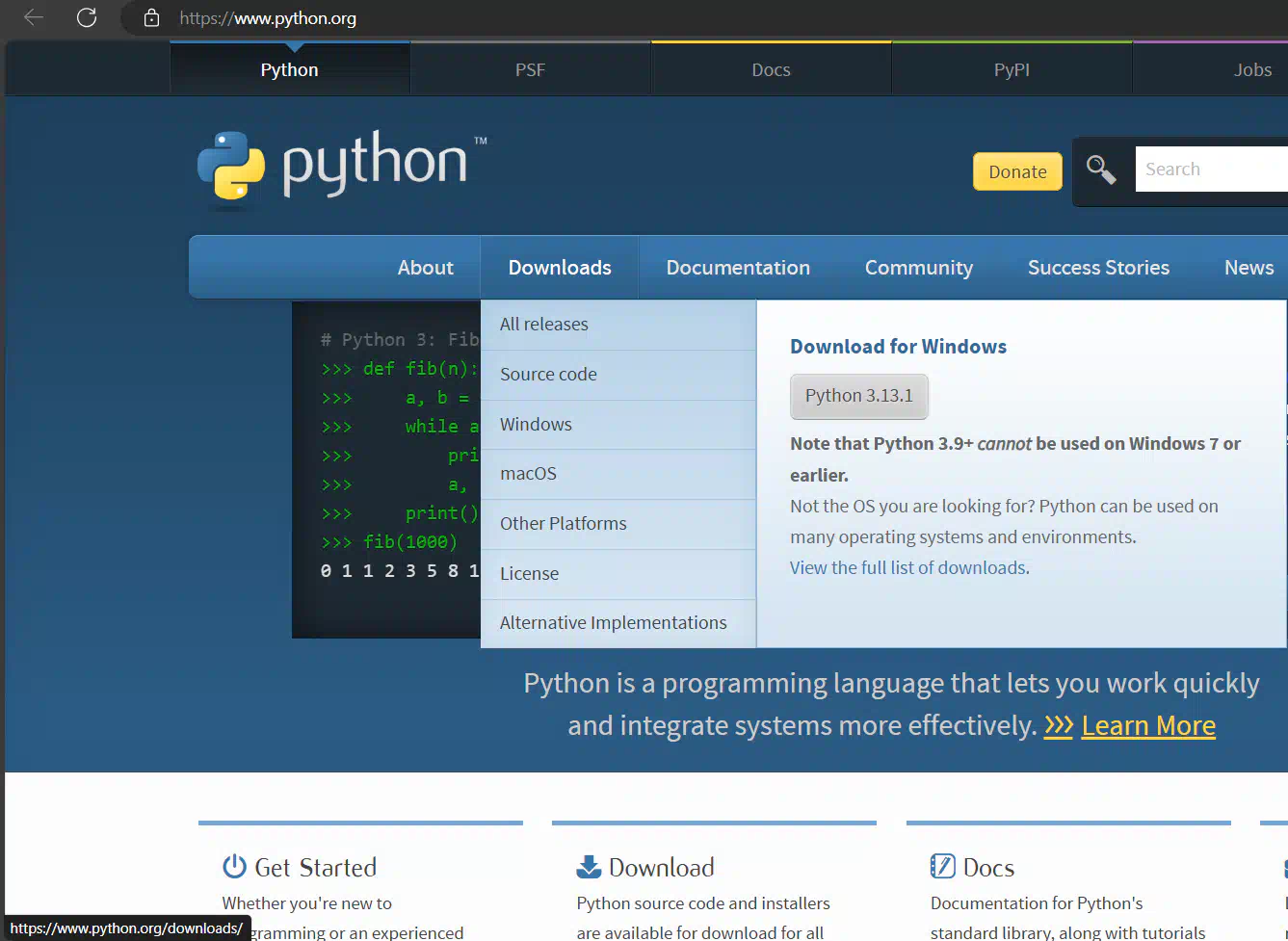This screenshot has width=1288, height=941.
Task: Choose Other Platforms entry
Action: click(x=618, y=524)
